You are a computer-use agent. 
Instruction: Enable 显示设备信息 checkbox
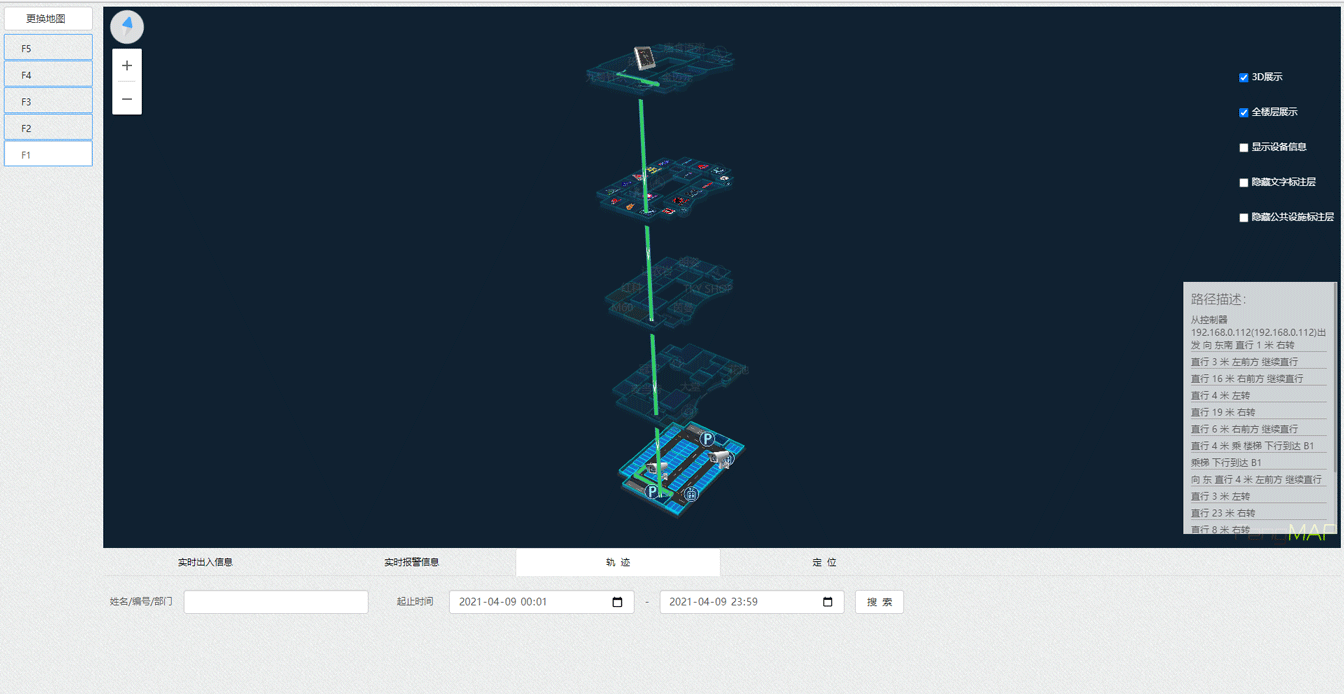[x=1243, y=147]
